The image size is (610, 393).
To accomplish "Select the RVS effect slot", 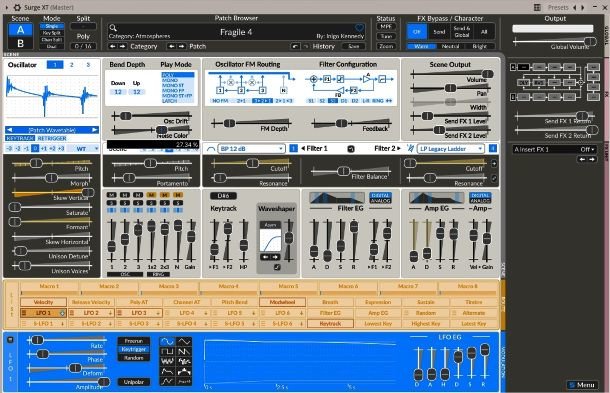I will pyautogui.click(x=539, y=82).
